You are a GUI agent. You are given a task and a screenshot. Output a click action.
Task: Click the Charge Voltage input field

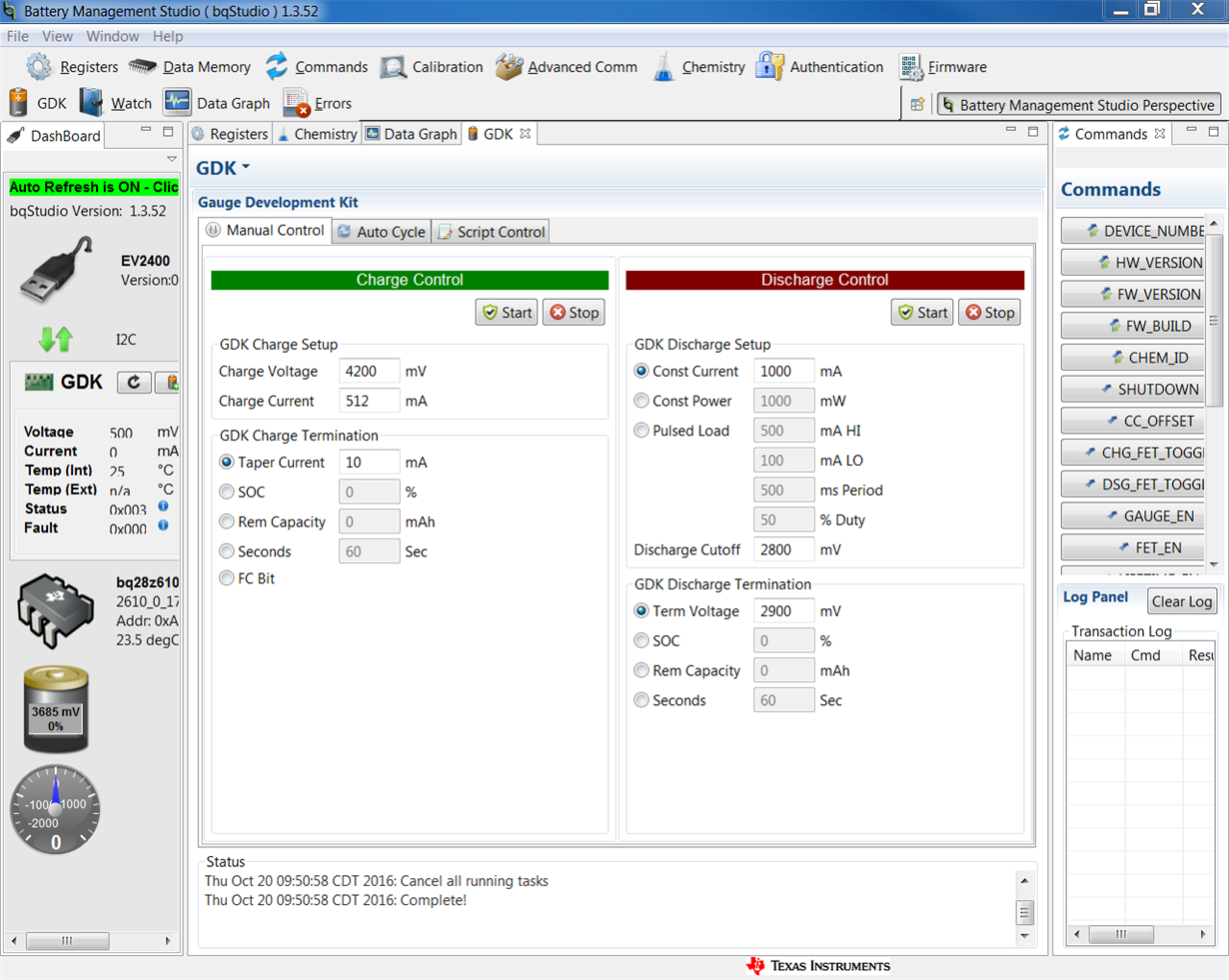click(369, 371)
